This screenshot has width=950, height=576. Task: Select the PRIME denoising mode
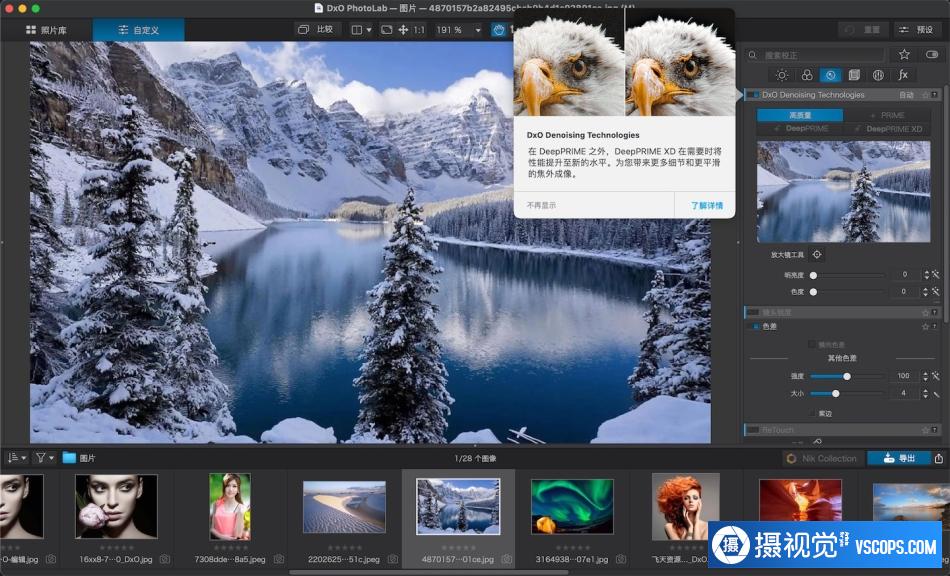coord(887,115)
